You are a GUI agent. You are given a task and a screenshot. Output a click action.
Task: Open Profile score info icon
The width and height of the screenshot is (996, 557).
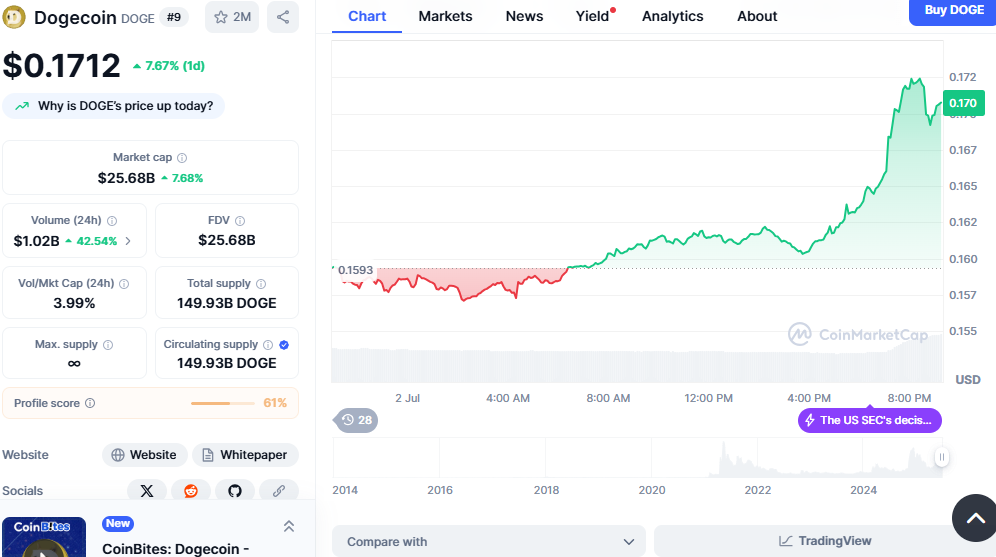click(x=90, y=403)
